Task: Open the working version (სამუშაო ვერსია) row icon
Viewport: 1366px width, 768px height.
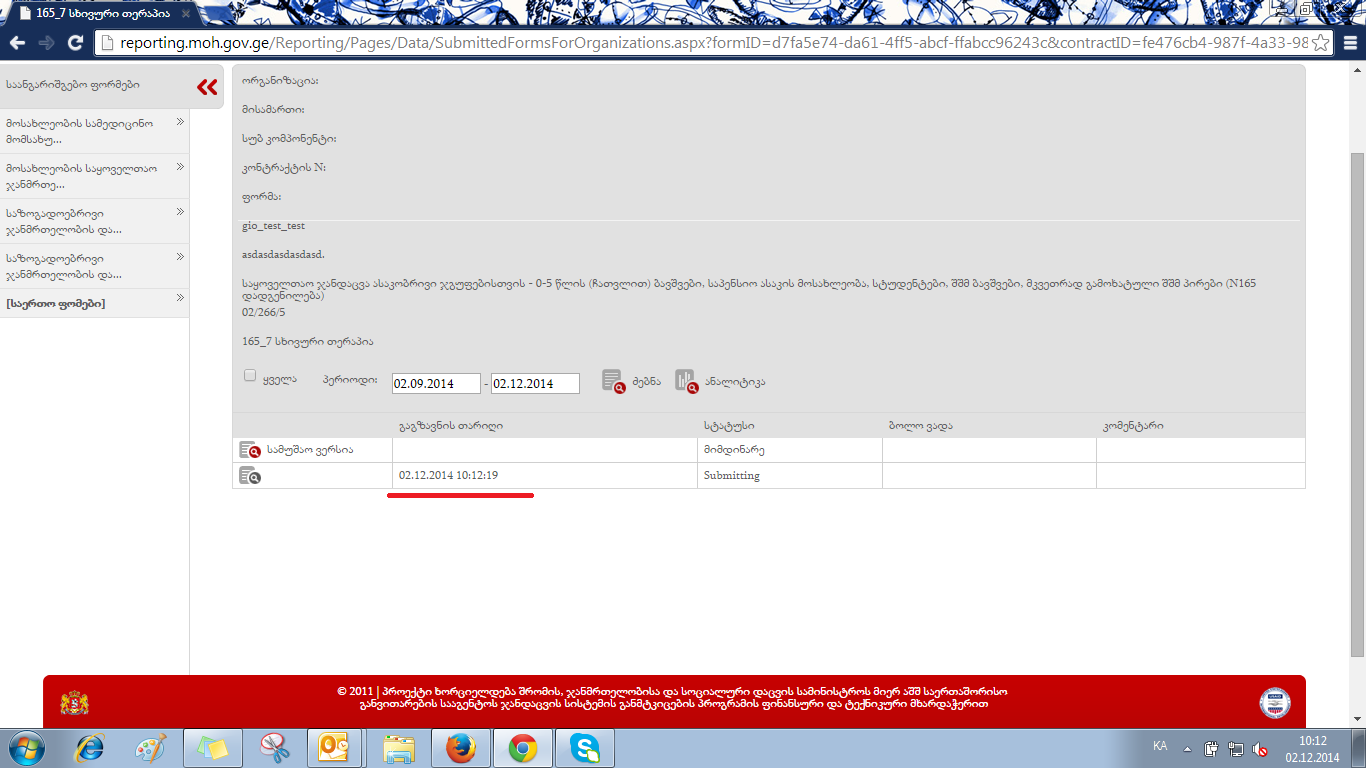Action: click(249, 450)
